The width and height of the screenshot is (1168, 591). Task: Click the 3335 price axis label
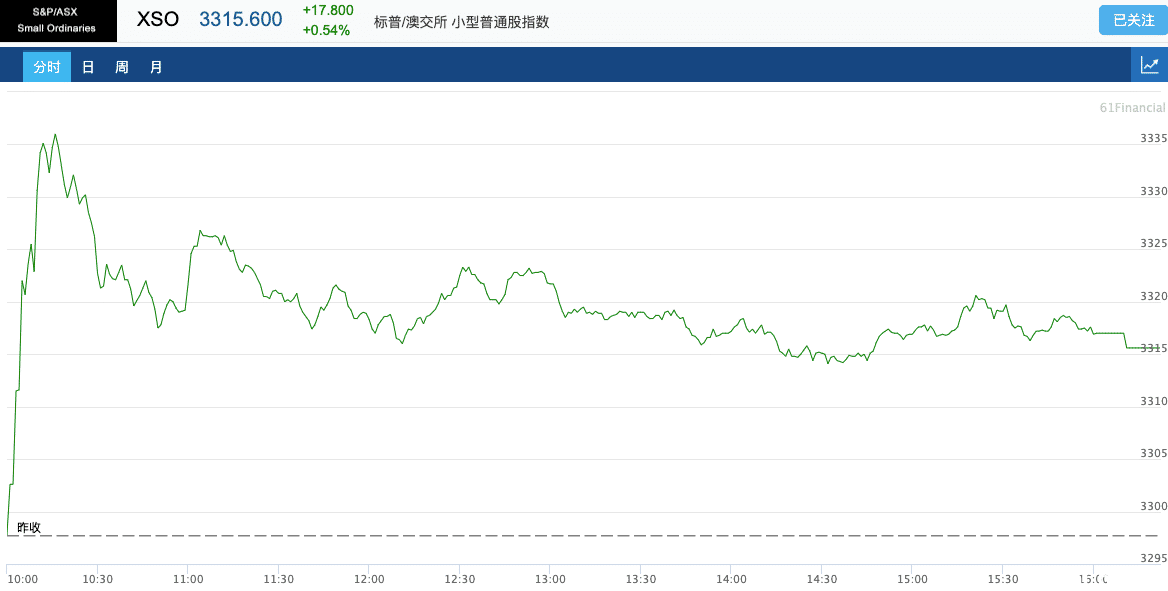(1153, 139)
